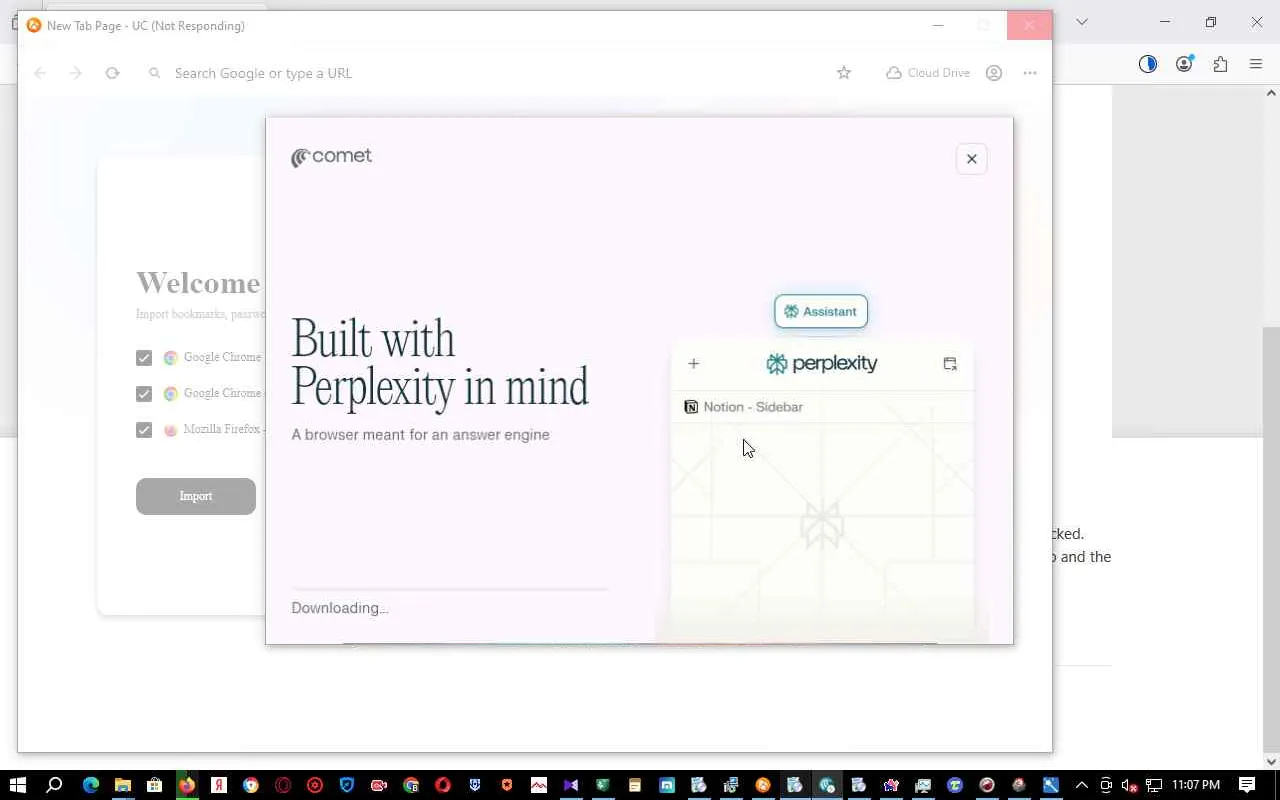Uncheck the first Google Chrome import checkbox
The image size is (1280, 800).
pos(144,358)
